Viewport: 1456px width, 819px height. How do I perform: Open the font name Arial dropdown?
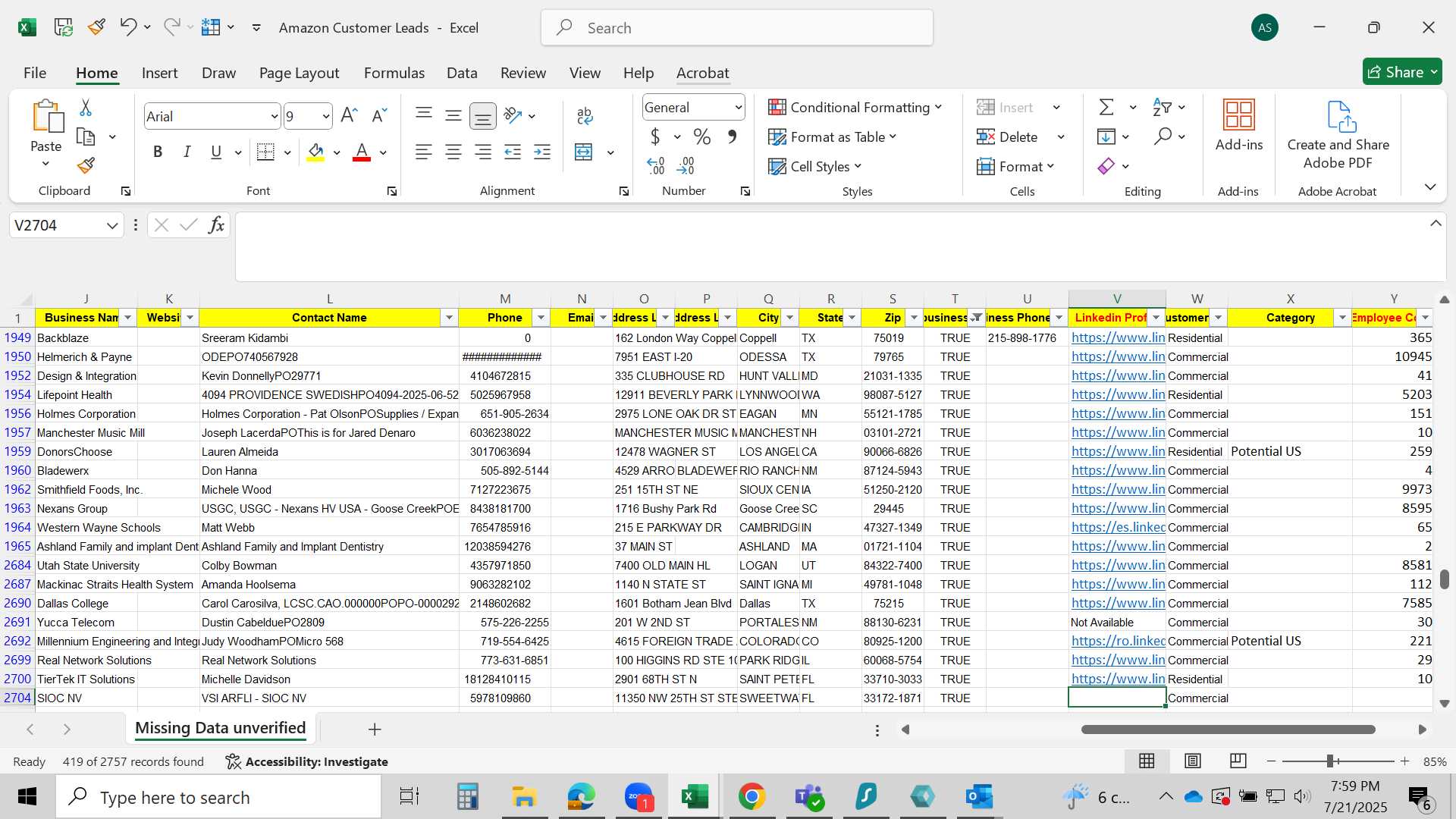(275, 116)
